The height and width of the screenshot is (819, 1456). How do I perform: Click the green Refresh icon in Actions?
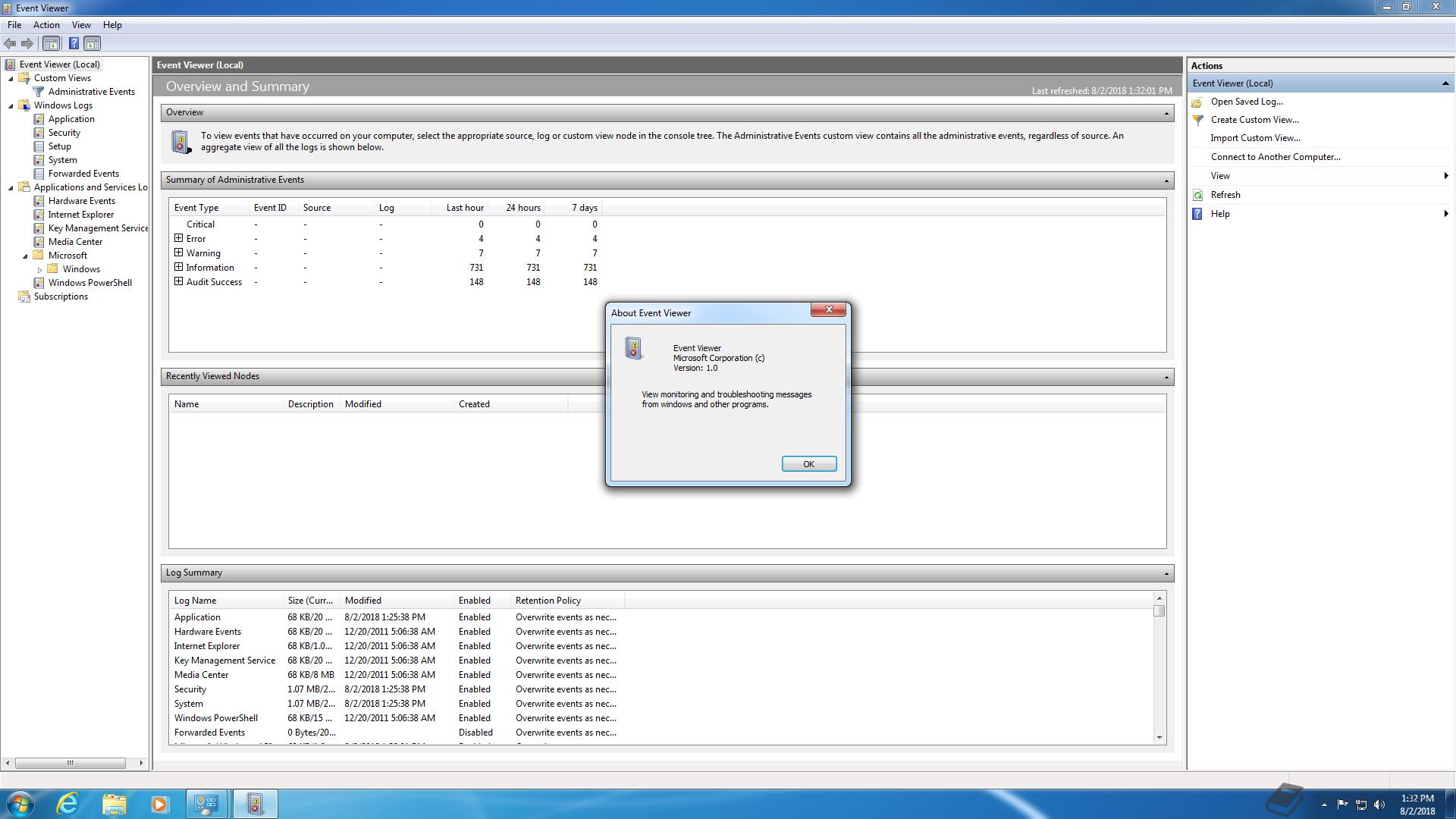point(1197,195)
